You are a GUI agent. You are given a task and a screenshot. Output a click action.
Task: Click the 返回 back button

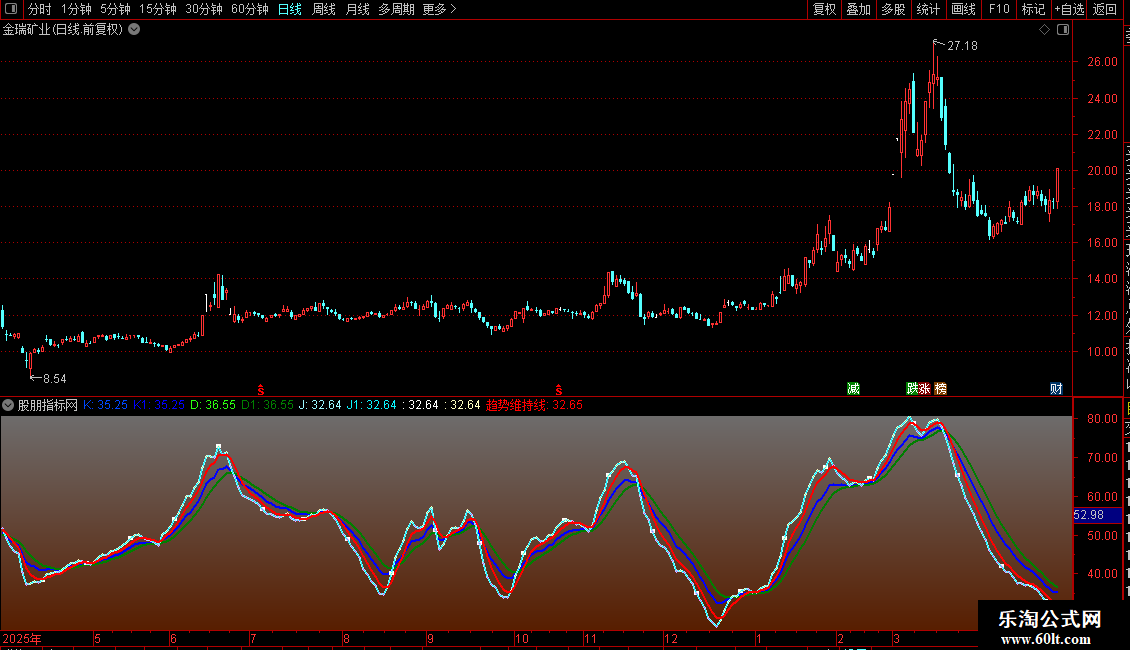point(1104,9)
